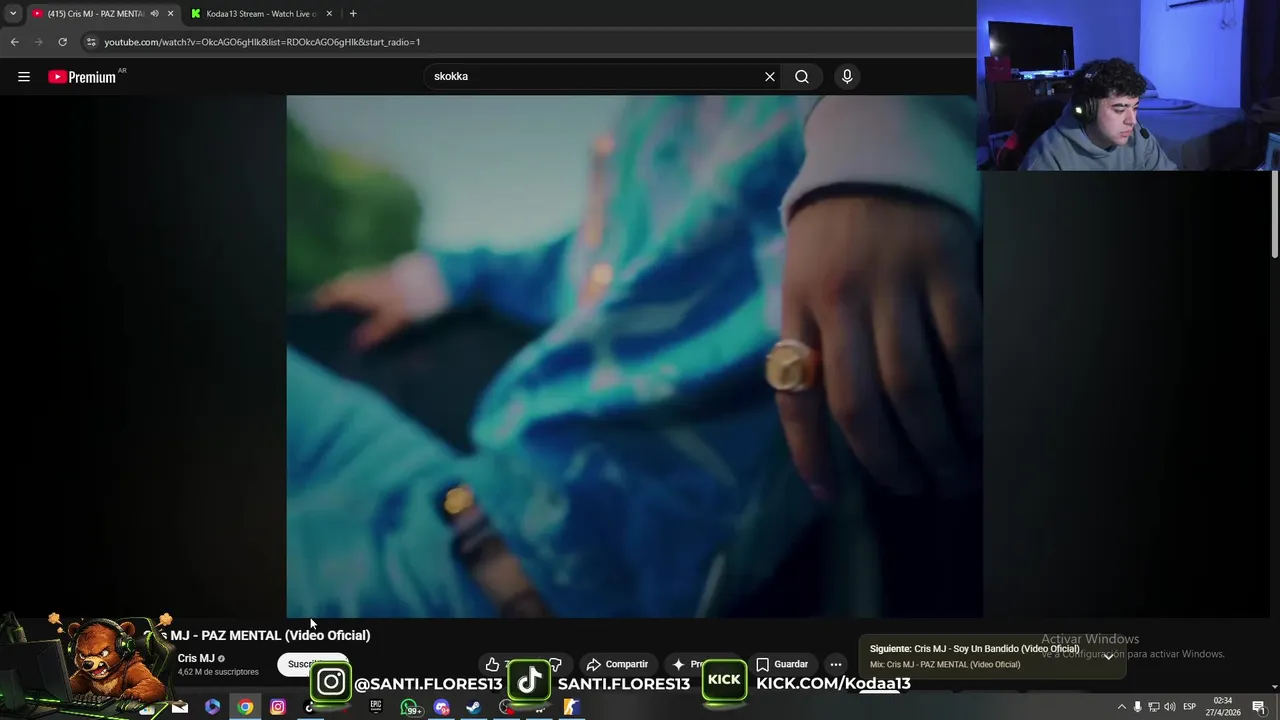Click the blurry video player frame

[634, 356]
